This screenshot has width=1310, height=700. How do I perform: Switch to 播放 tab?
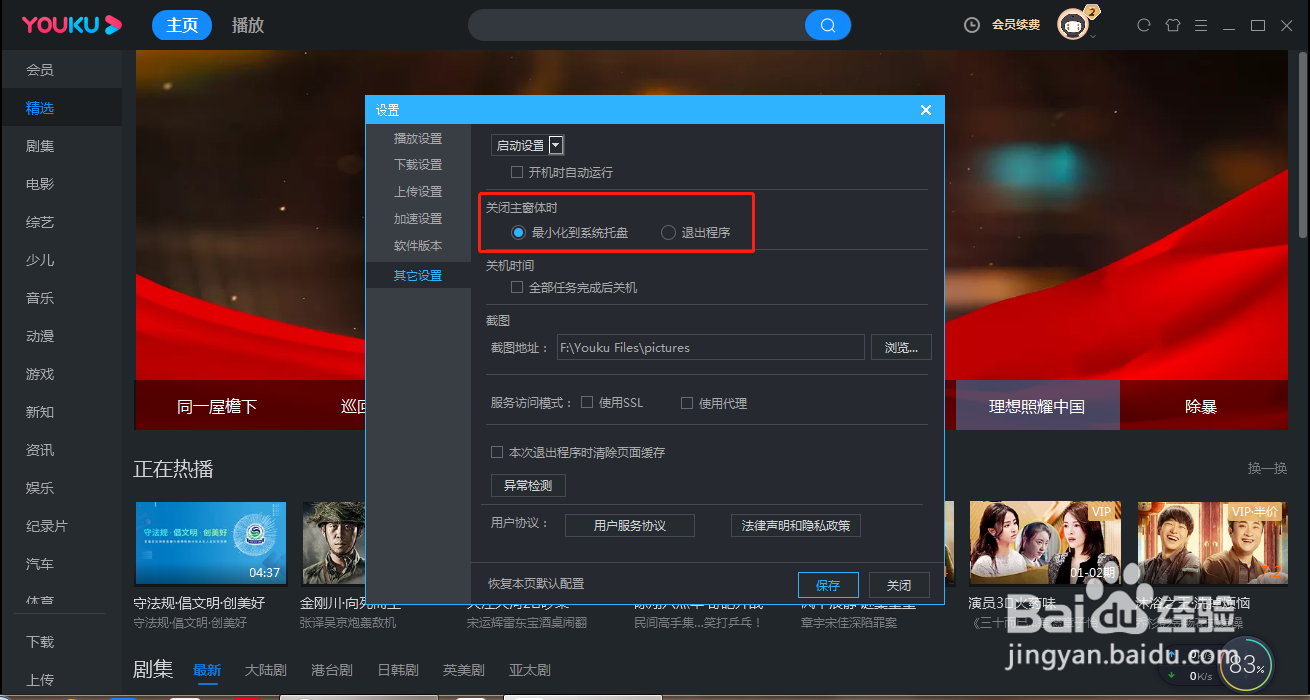coord(248,25)
